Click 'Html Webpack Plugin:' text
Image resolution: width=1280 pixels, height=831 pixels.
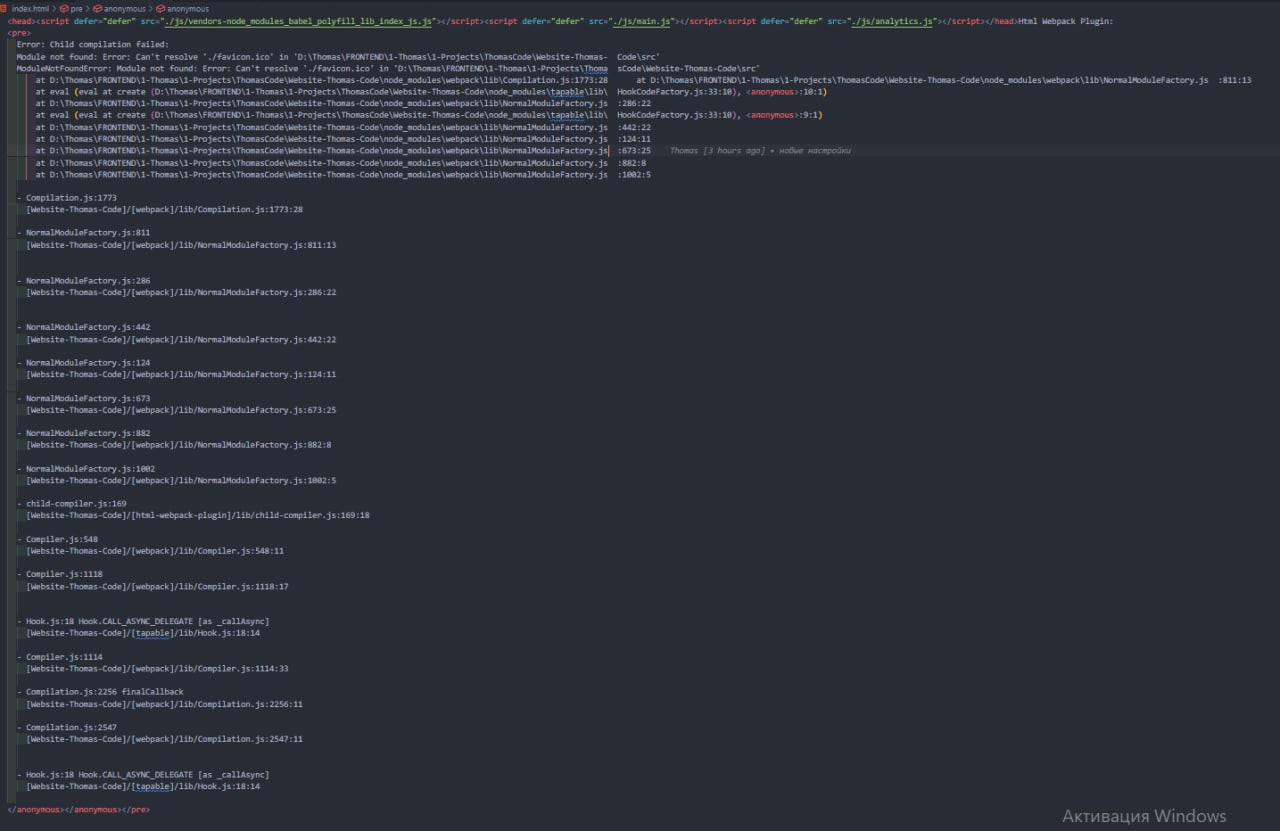click(1065, 21)
